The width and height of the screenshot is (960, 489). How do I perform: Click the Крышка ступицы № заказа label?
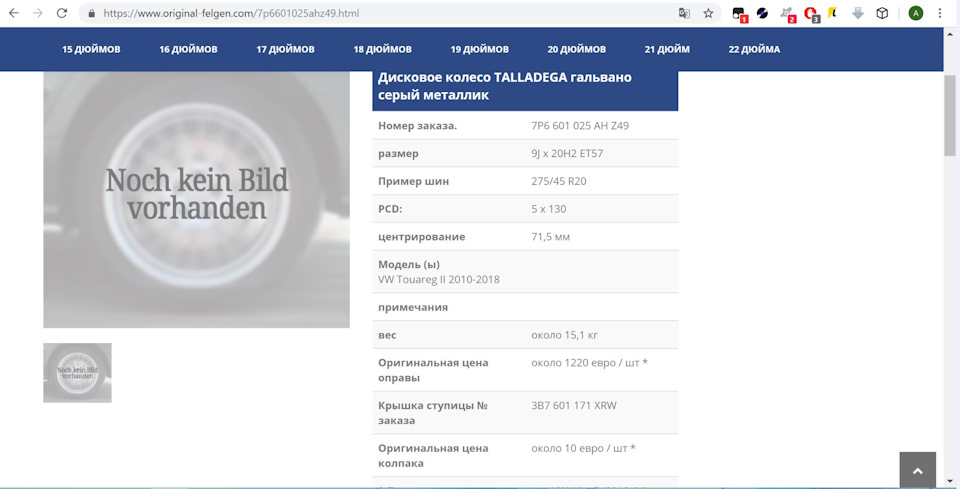tap(433, 413)
